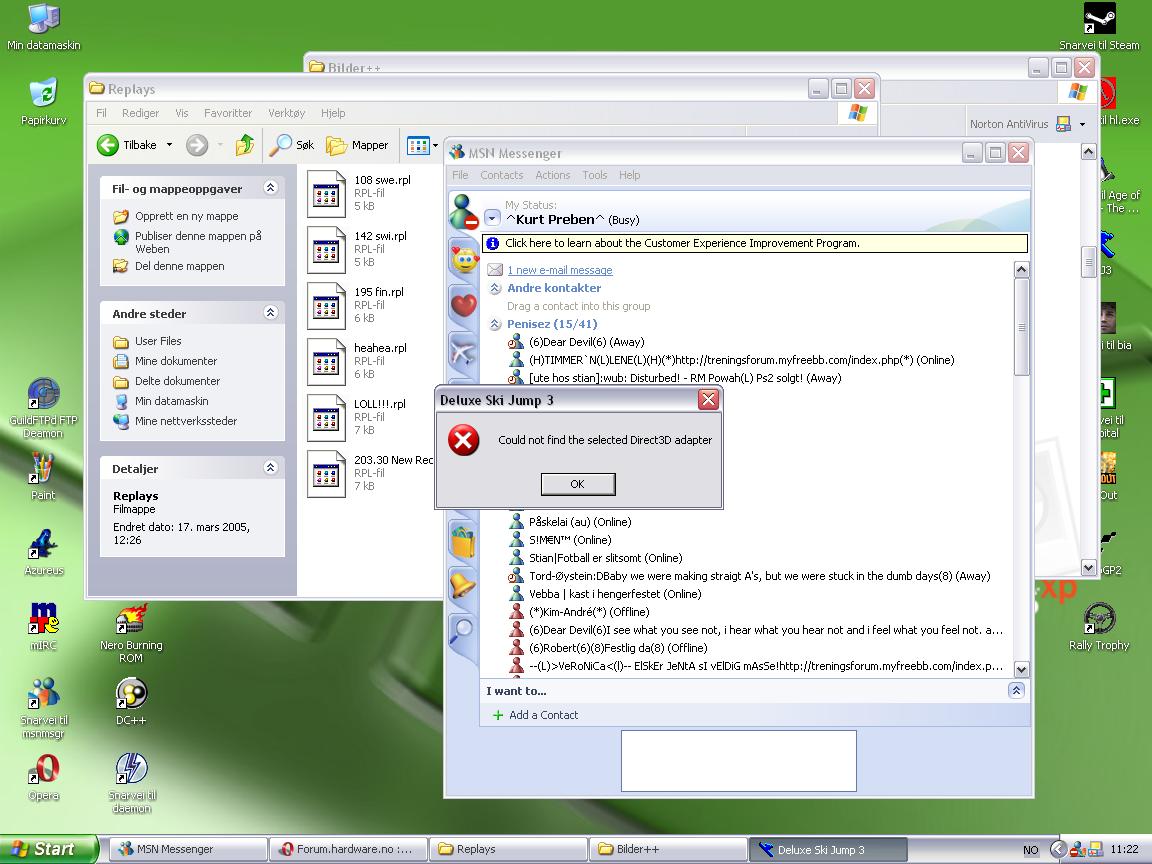The width and height of the screenshot is (1152, 864).
Task: Click the Søk search button
Action: click(x=292, y=145)
